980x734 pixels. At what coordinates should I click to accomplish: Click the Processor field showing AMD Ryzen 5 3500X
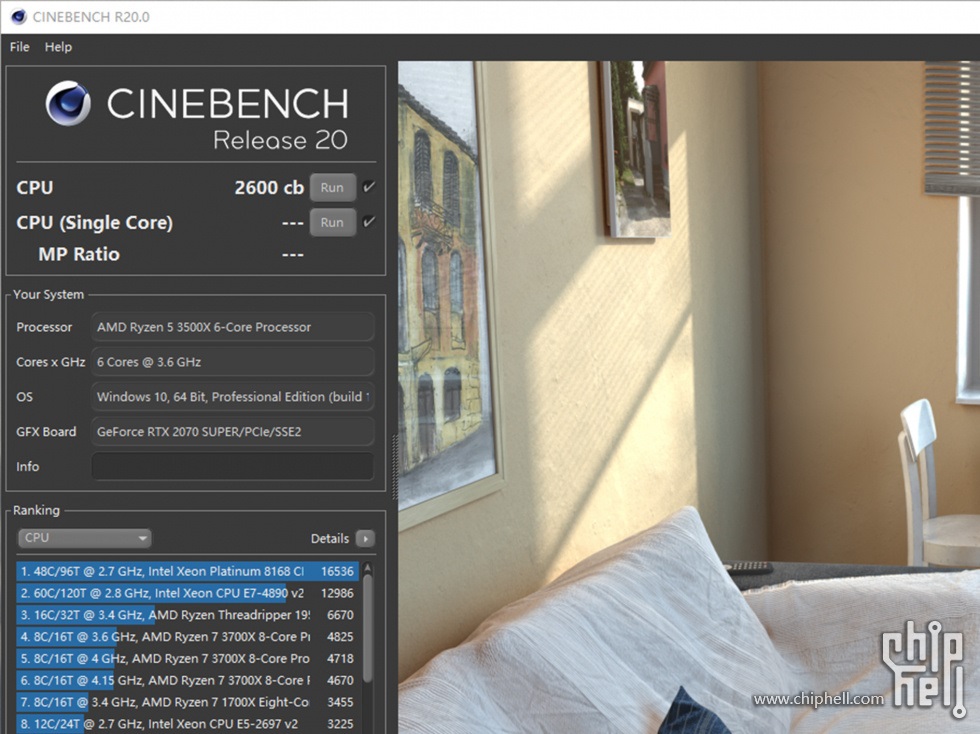pos(232,327)
